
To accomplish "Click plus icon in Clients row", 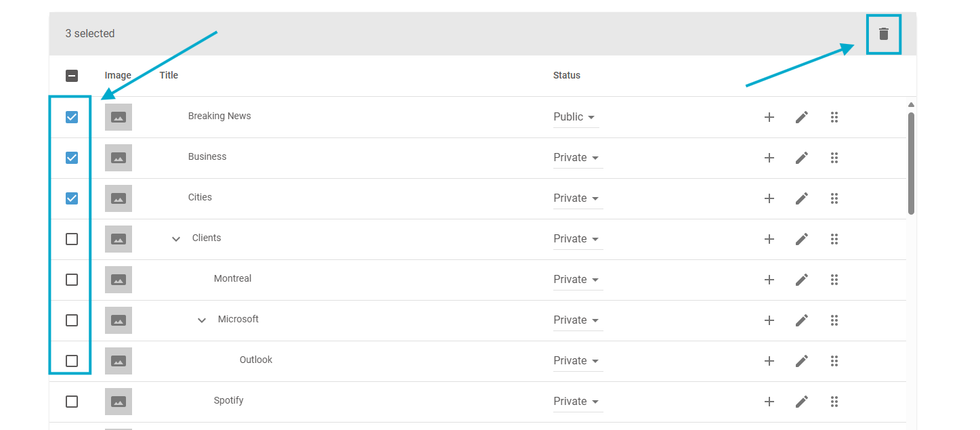I will 769,239.
